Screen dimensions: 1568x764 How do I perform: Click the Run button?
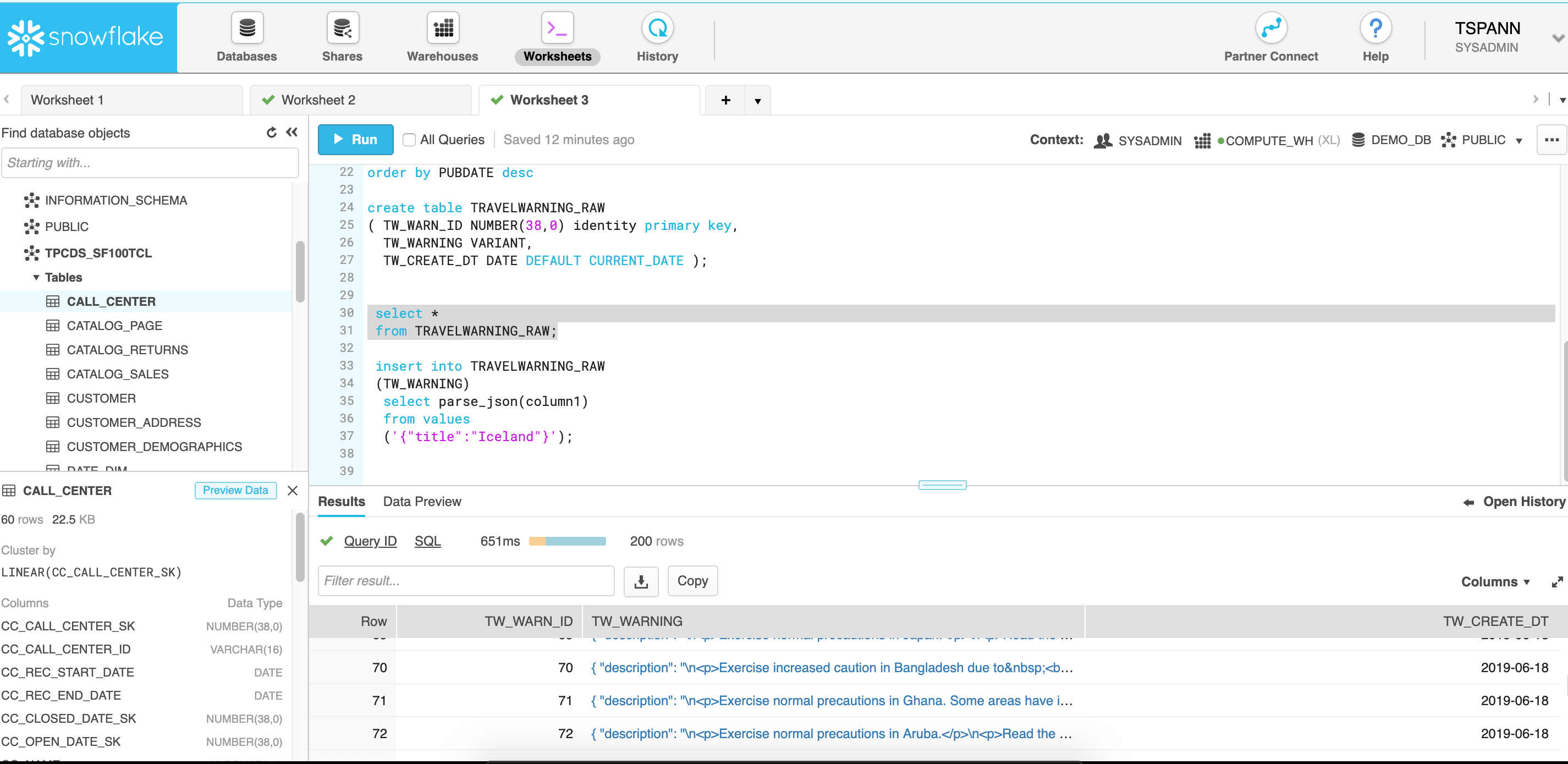click(x=355, y=140)
